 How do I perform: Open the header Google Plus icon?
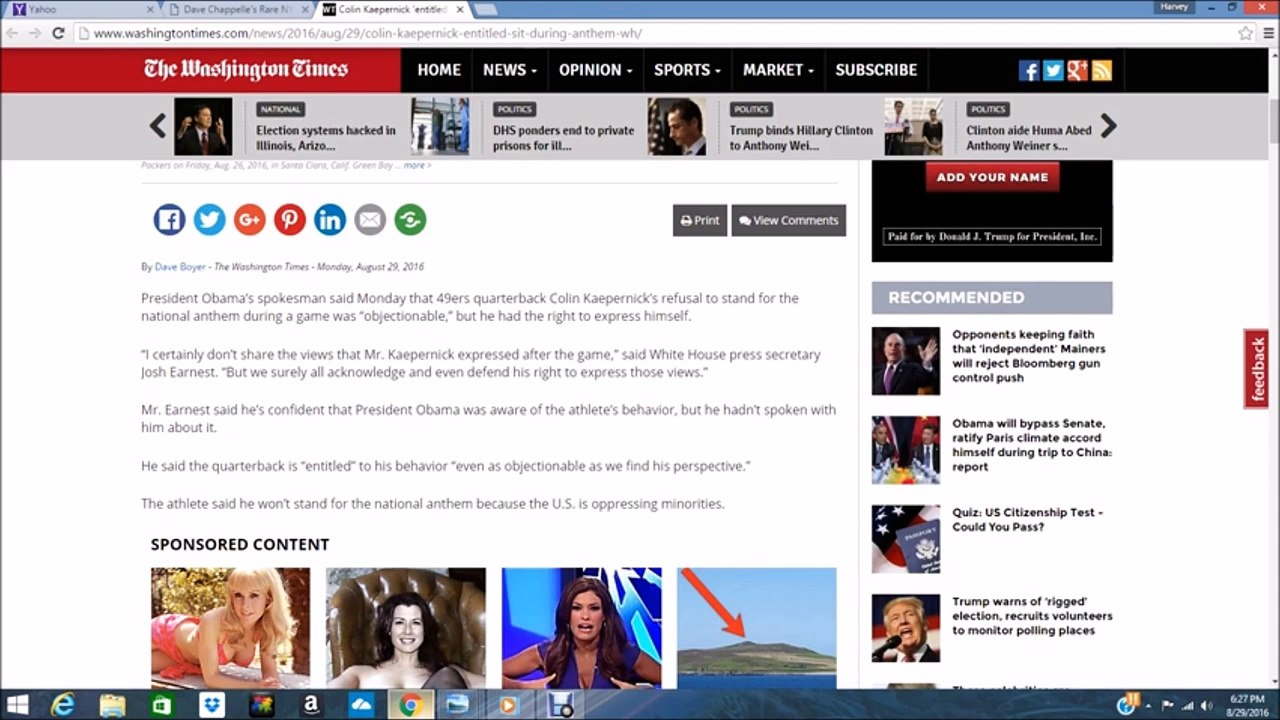point(1077,70)
